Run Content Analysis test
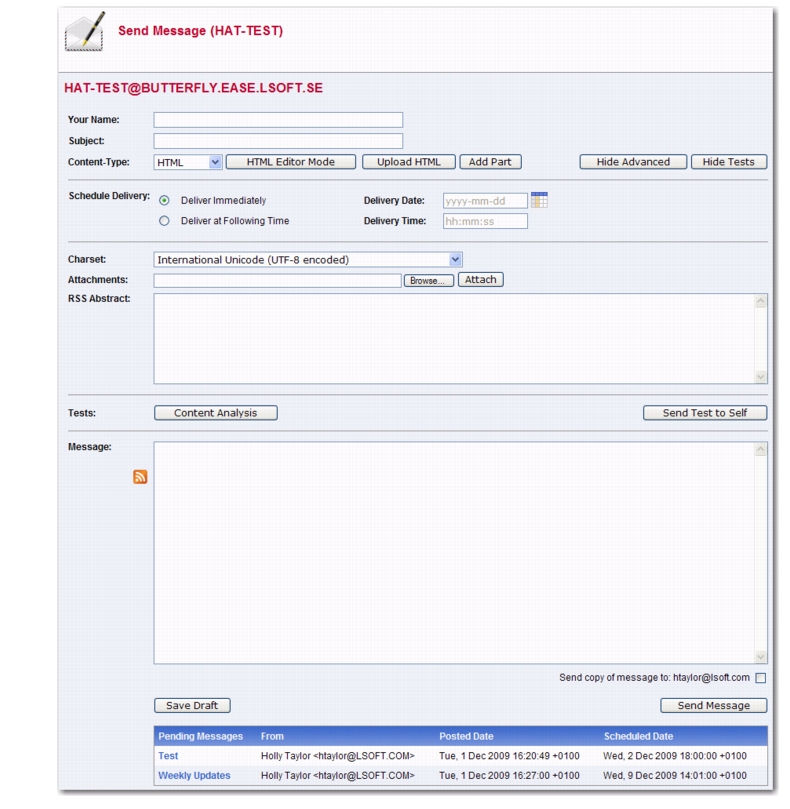This screenshot has height=809, width=790. click(x=215, y=413)
